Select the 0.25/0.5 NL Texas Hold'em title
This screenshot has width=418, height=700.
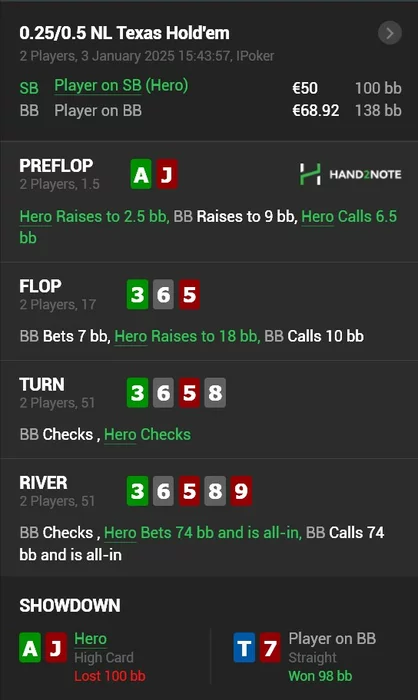point(124,33)
